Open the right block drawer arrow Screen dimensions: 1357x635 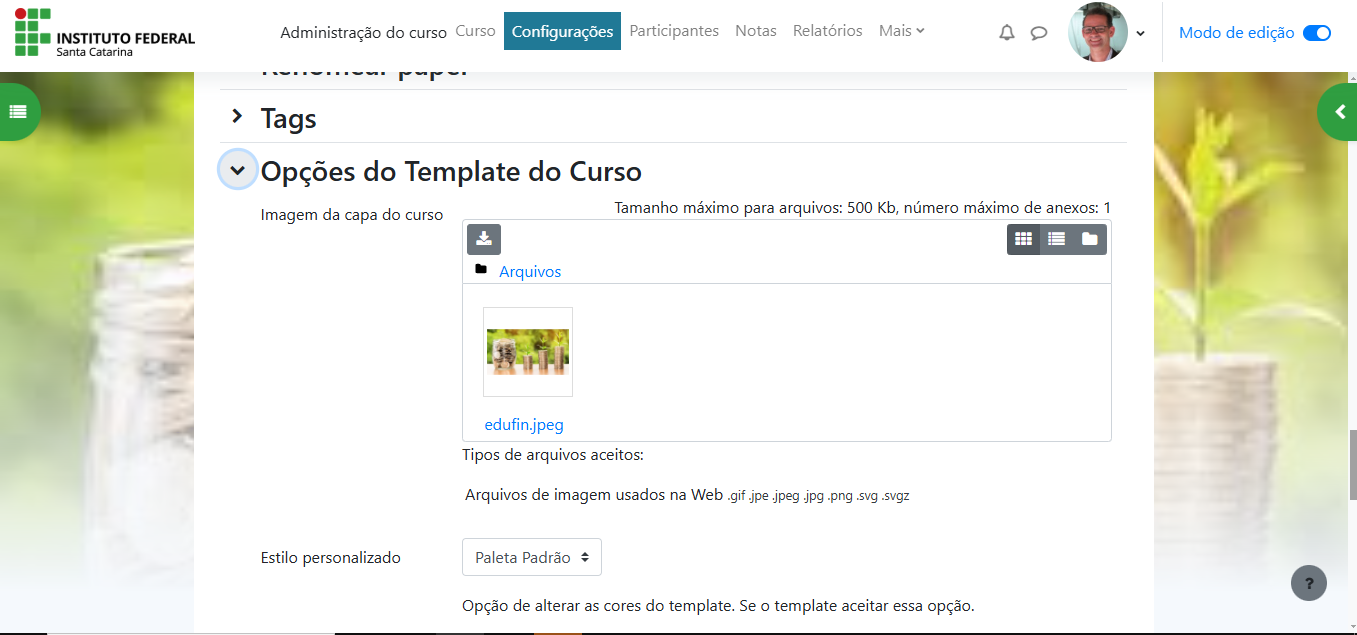pyautogui.click(x=1340, y=111)
